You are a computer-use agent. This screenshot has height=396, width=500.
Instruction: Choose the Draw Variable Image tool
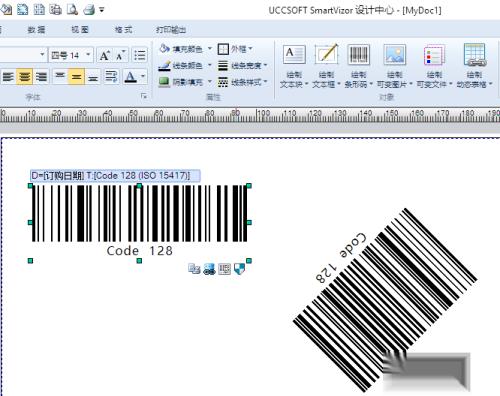point(394,66)
